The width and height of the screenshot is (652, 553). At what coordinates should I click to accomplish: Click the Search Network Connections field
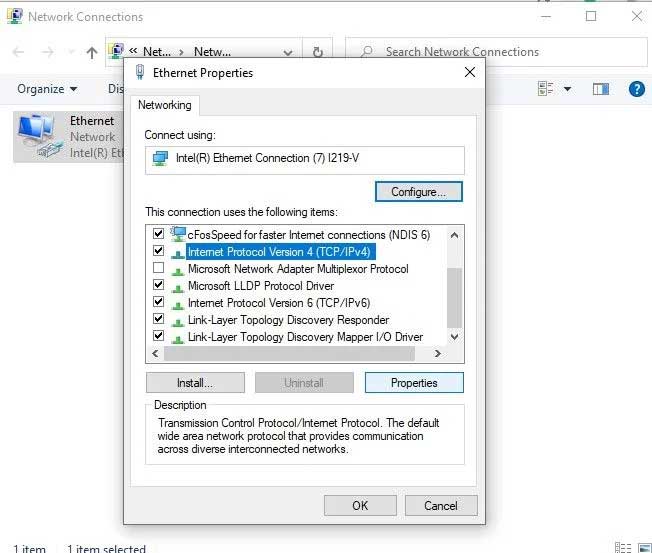(x=496, y=52)
